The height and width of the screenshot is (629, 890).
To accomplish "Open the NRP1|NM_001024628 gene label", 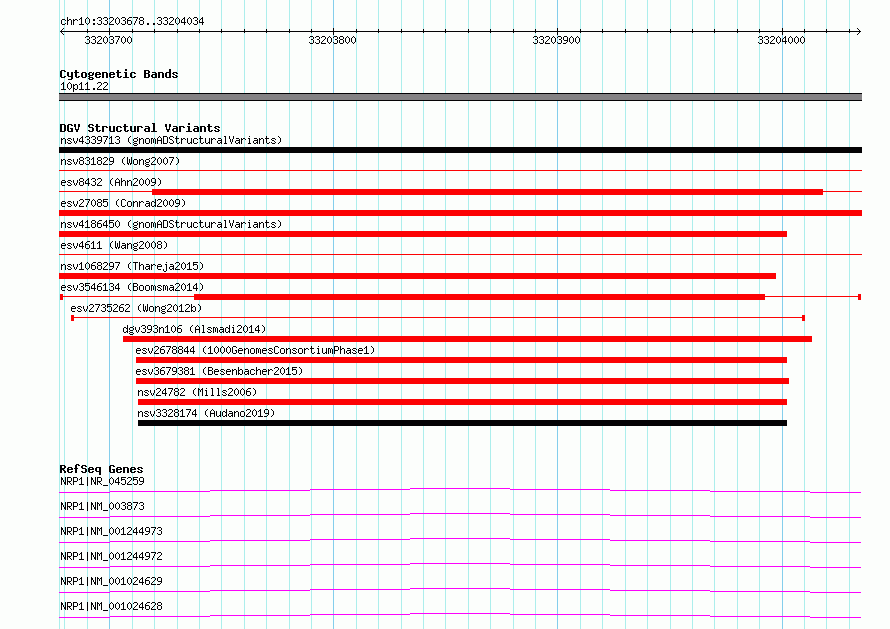I will (111, 606).
